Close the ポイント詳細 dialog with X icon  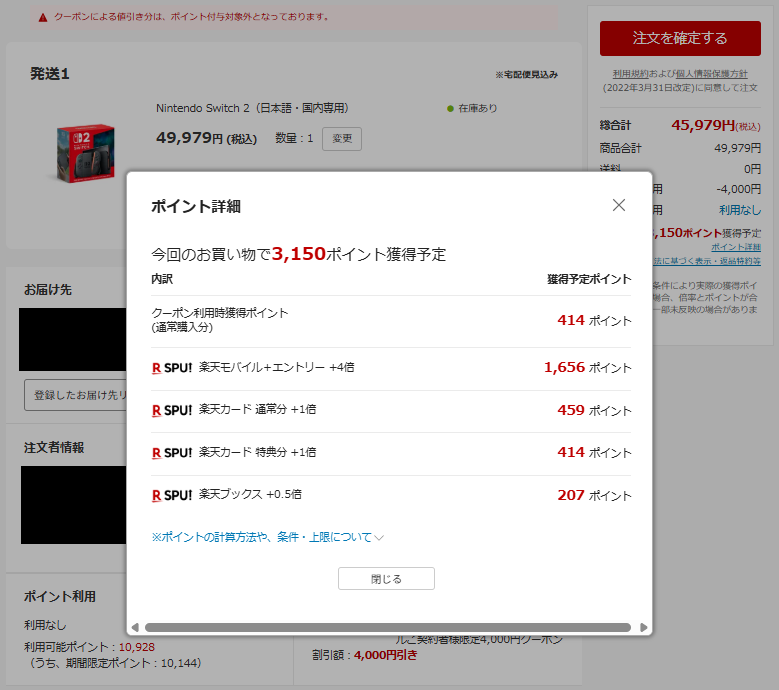619,205
